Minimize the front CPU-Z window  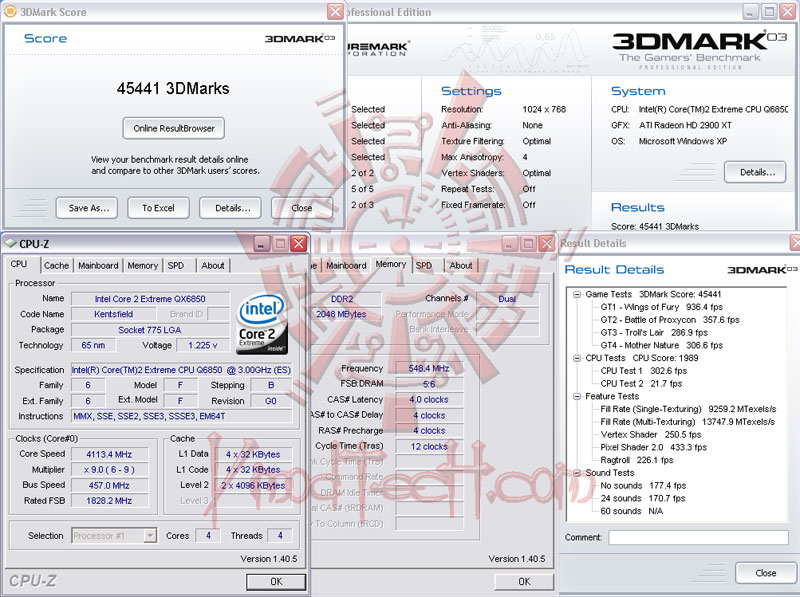pyautogui.click(x=262, y=244)
